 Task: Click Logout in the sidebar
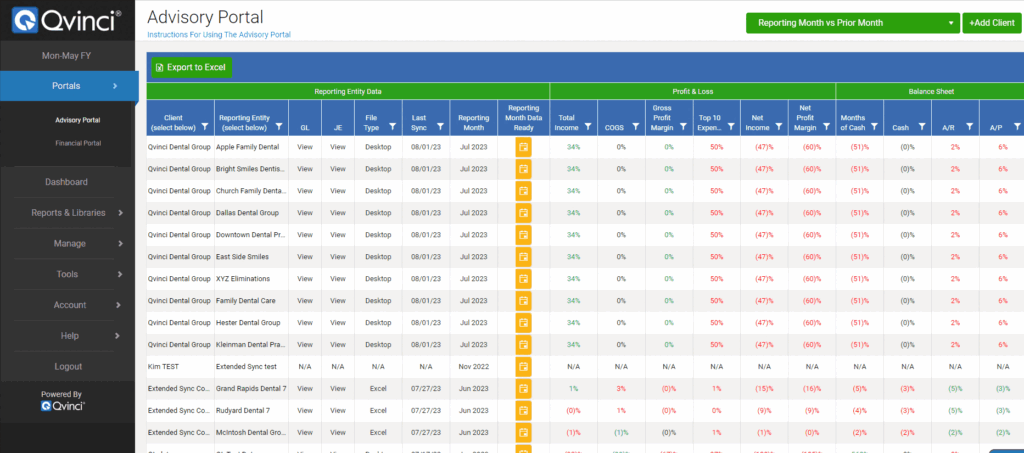(68, 367)
